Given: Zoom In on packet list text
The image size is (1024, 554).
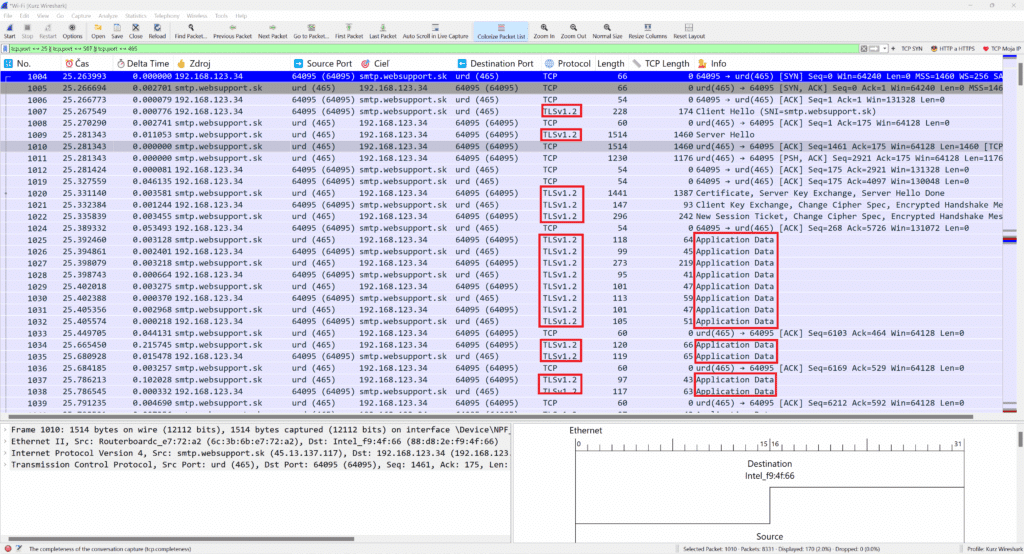Looking at the screenshot, I should point(544,31).
